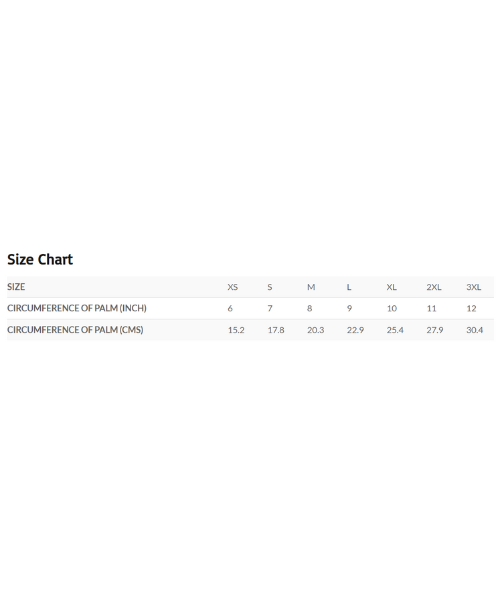Click the SIZE row label
This screenshot has height=600, width=500.
[16, 287]
